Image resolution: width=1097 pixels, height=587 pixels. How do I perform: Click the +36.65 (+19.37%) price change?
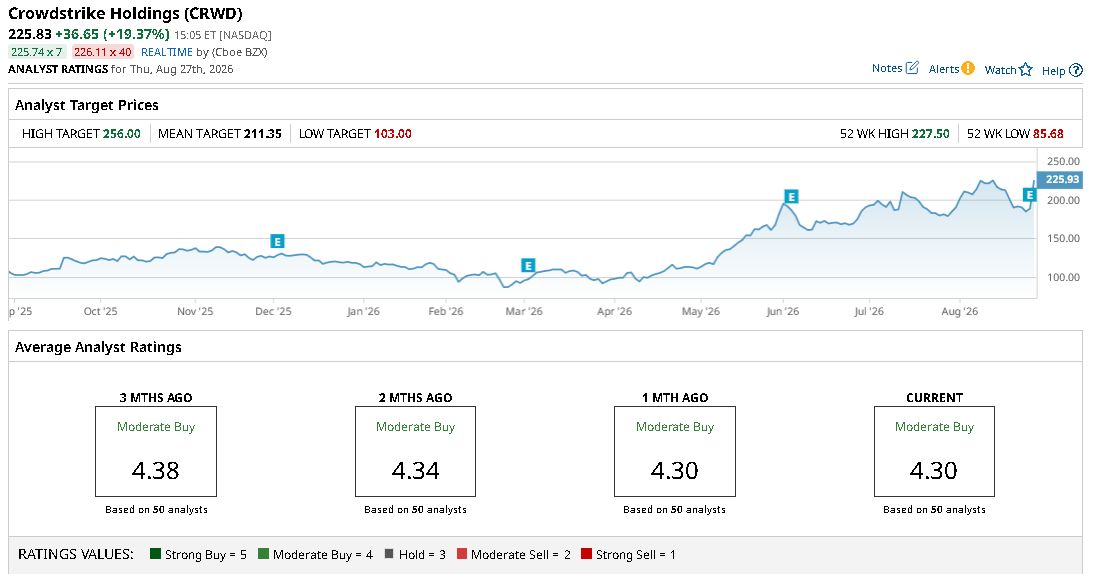point(113,34)
